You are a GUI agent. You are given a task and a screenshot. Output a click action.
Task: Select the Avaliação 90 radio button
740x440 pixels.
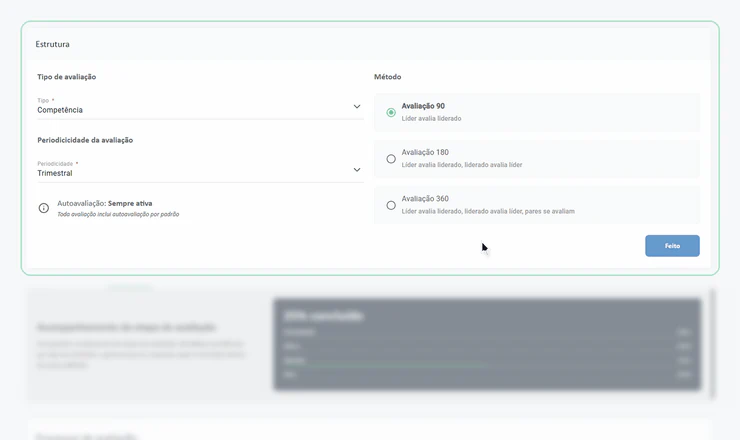point(391,112)
